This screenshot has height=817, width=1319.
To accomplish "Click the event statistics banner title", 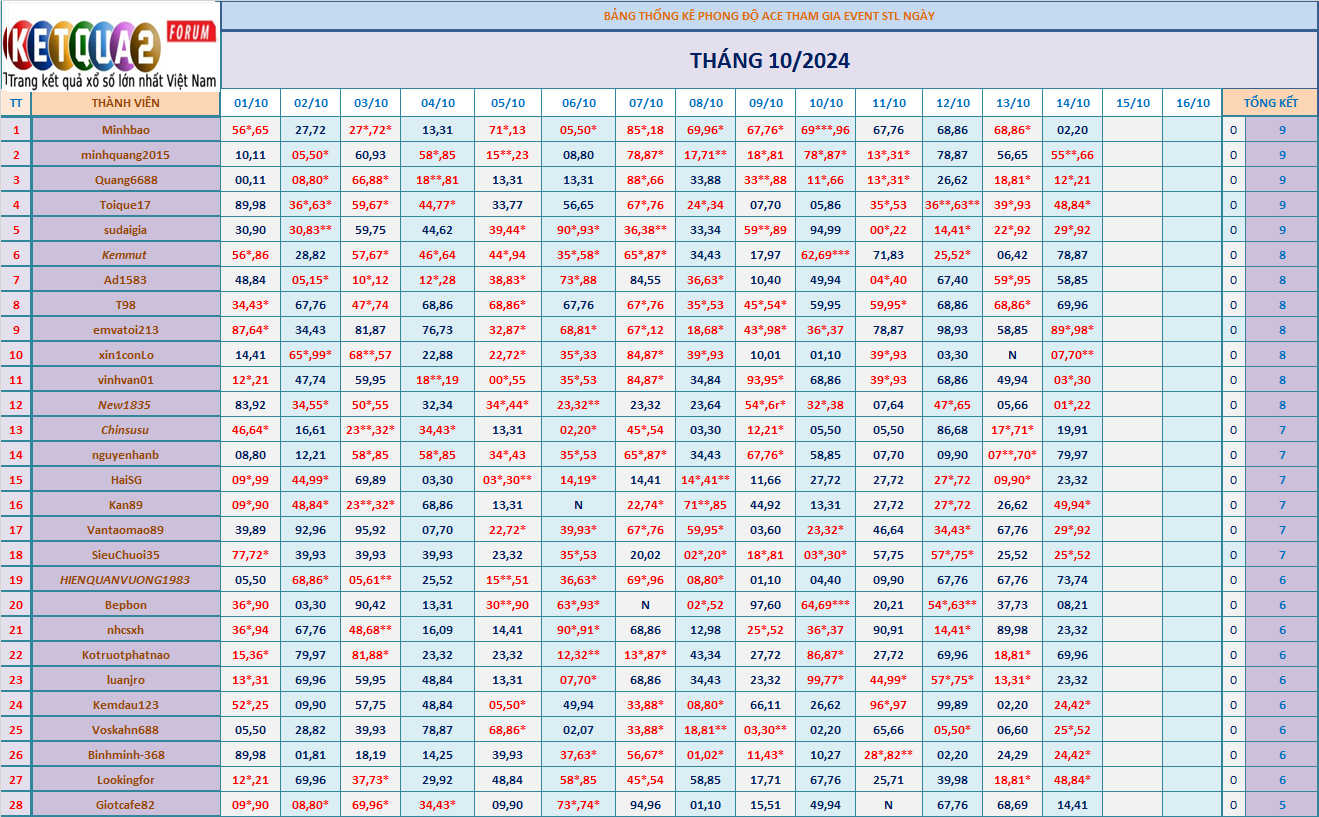I will pos(769,15).
